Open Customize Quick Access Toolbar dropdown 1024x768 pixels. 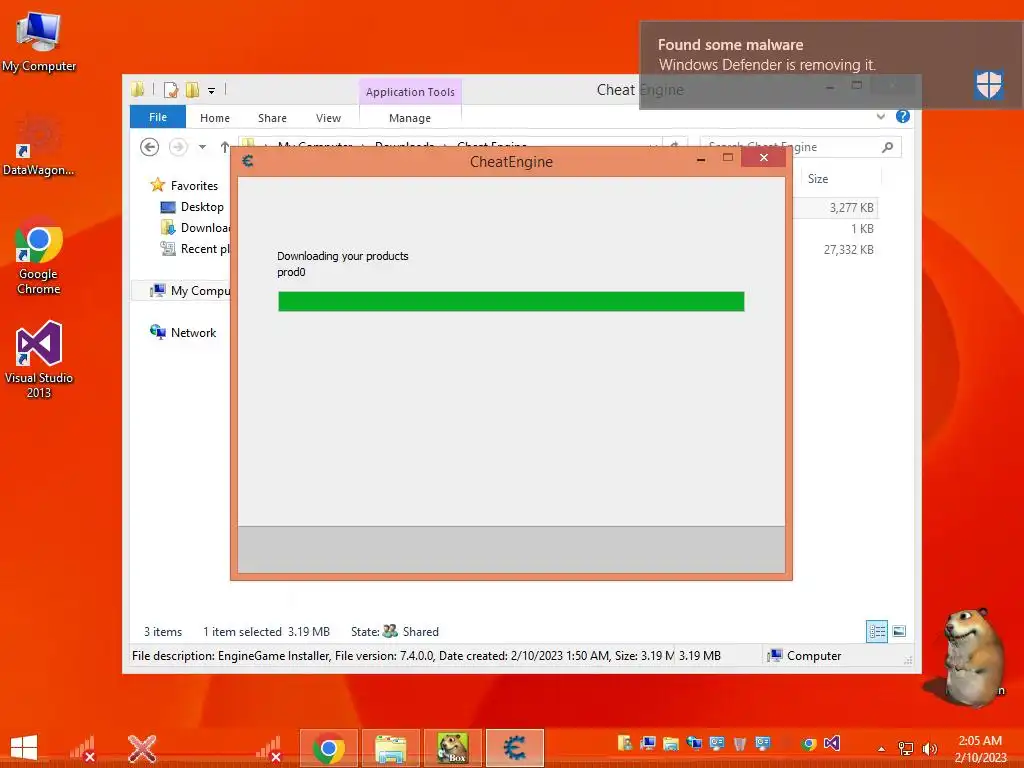point(212,91)
